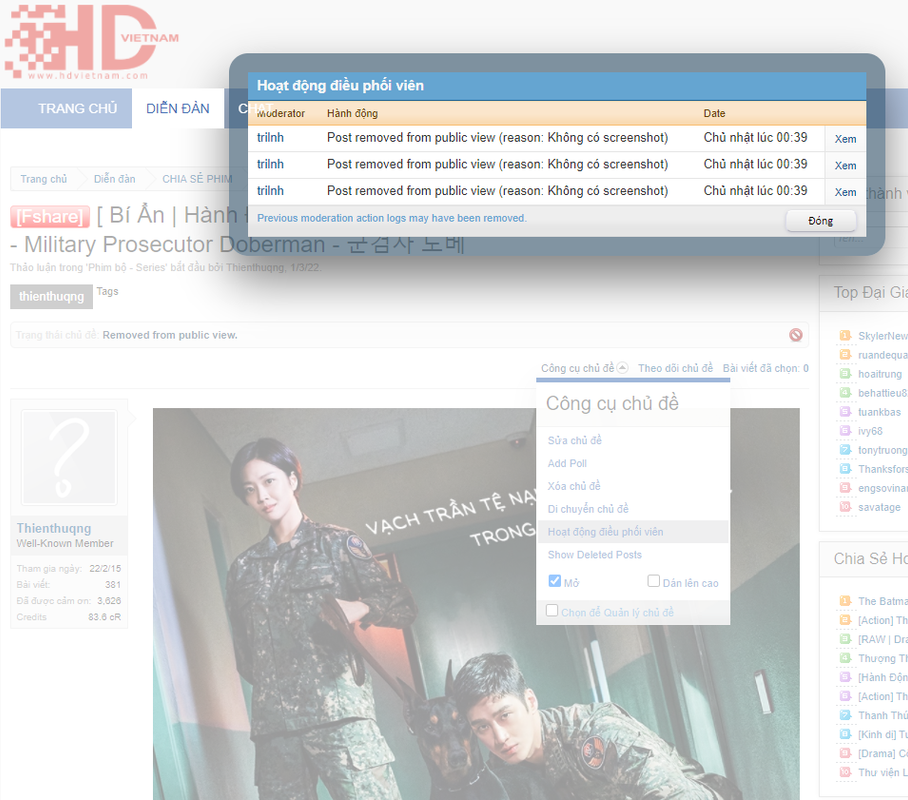Click the Date column header
Viewport: 908px width, 800px height.
[714, 113]
